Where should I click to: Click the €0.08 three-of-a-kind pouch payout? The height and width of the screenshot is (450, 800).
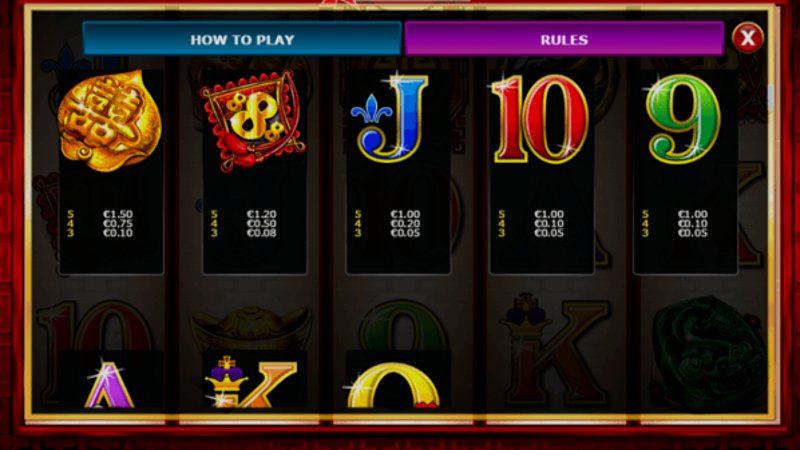tap(261, 233)
